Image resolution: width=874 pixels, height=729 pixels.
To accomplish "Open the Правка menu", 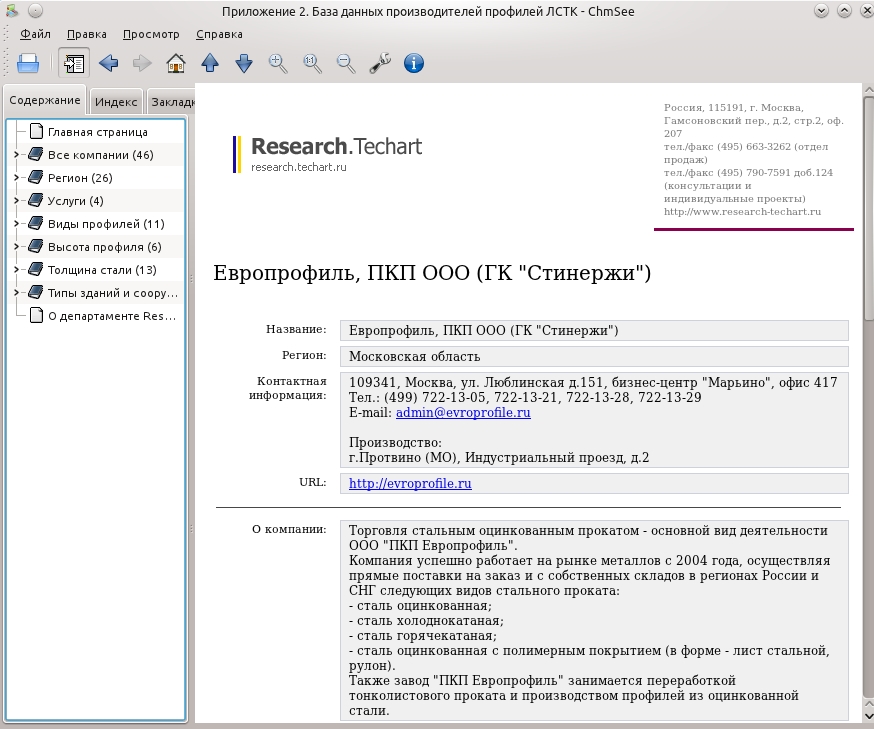I will (x=86, y=34).
